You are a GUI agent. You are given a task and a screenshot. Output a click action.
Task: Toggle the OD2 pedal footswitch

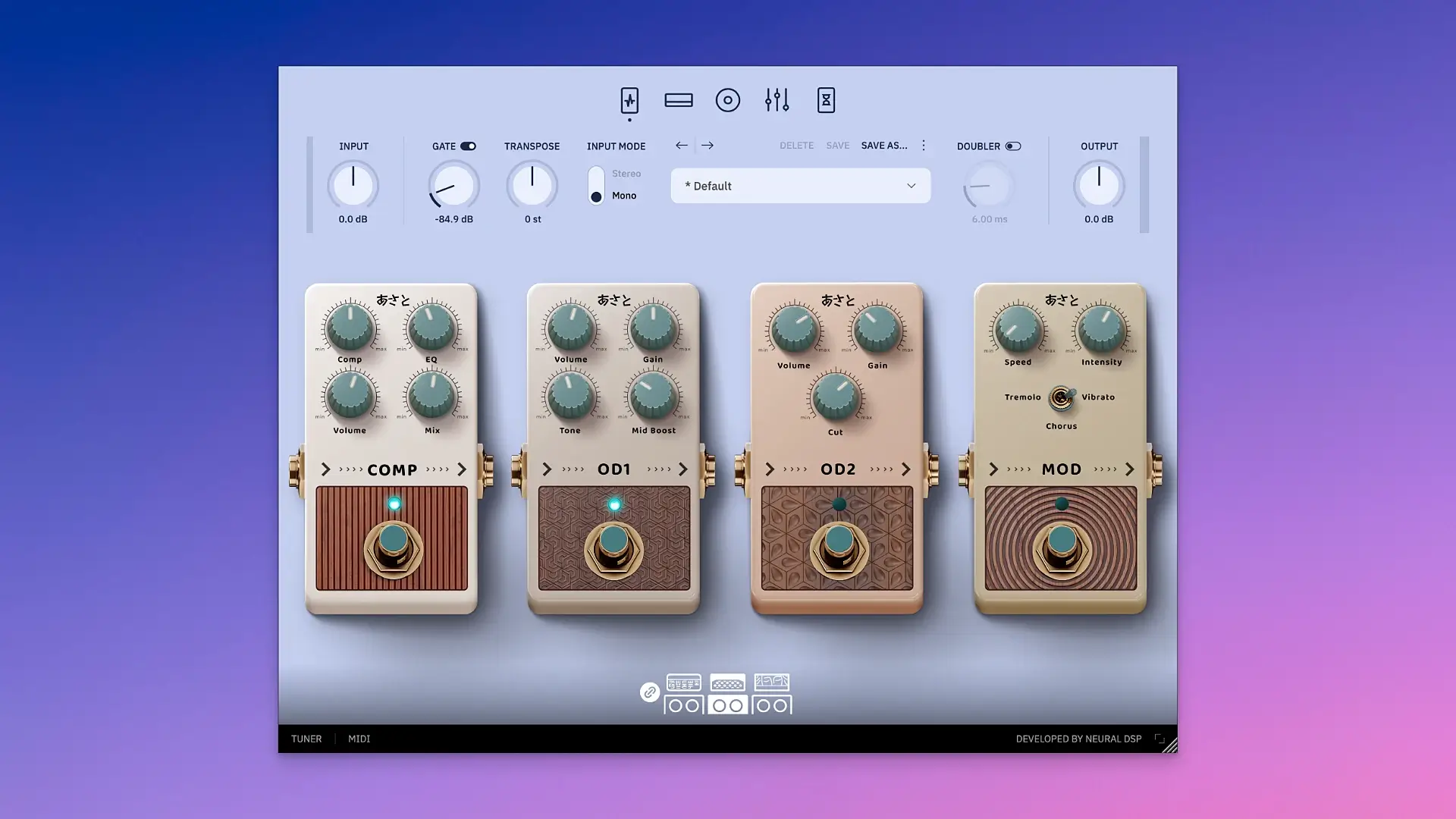point(839,550)
